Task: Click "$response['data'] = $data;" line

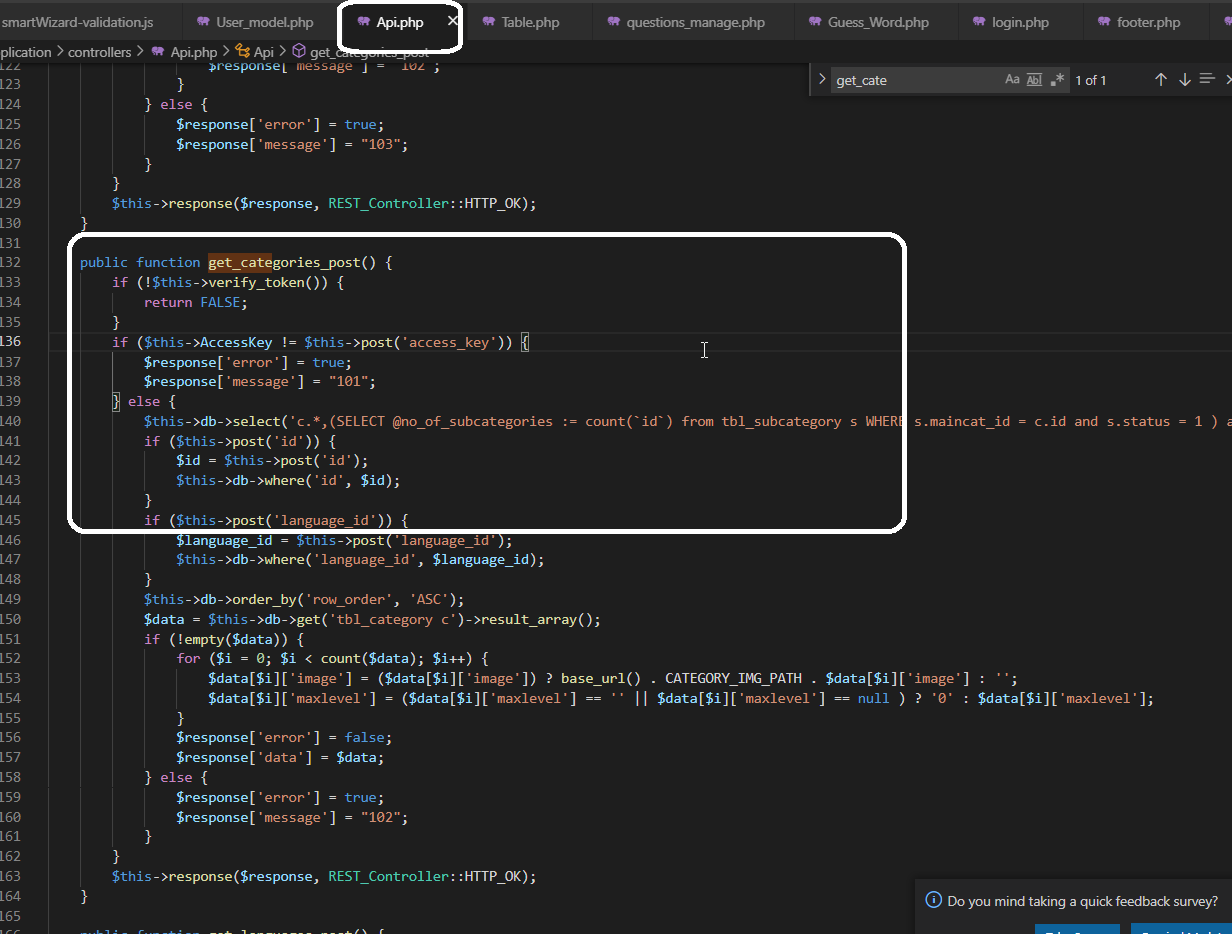Action: pos(280,757)
